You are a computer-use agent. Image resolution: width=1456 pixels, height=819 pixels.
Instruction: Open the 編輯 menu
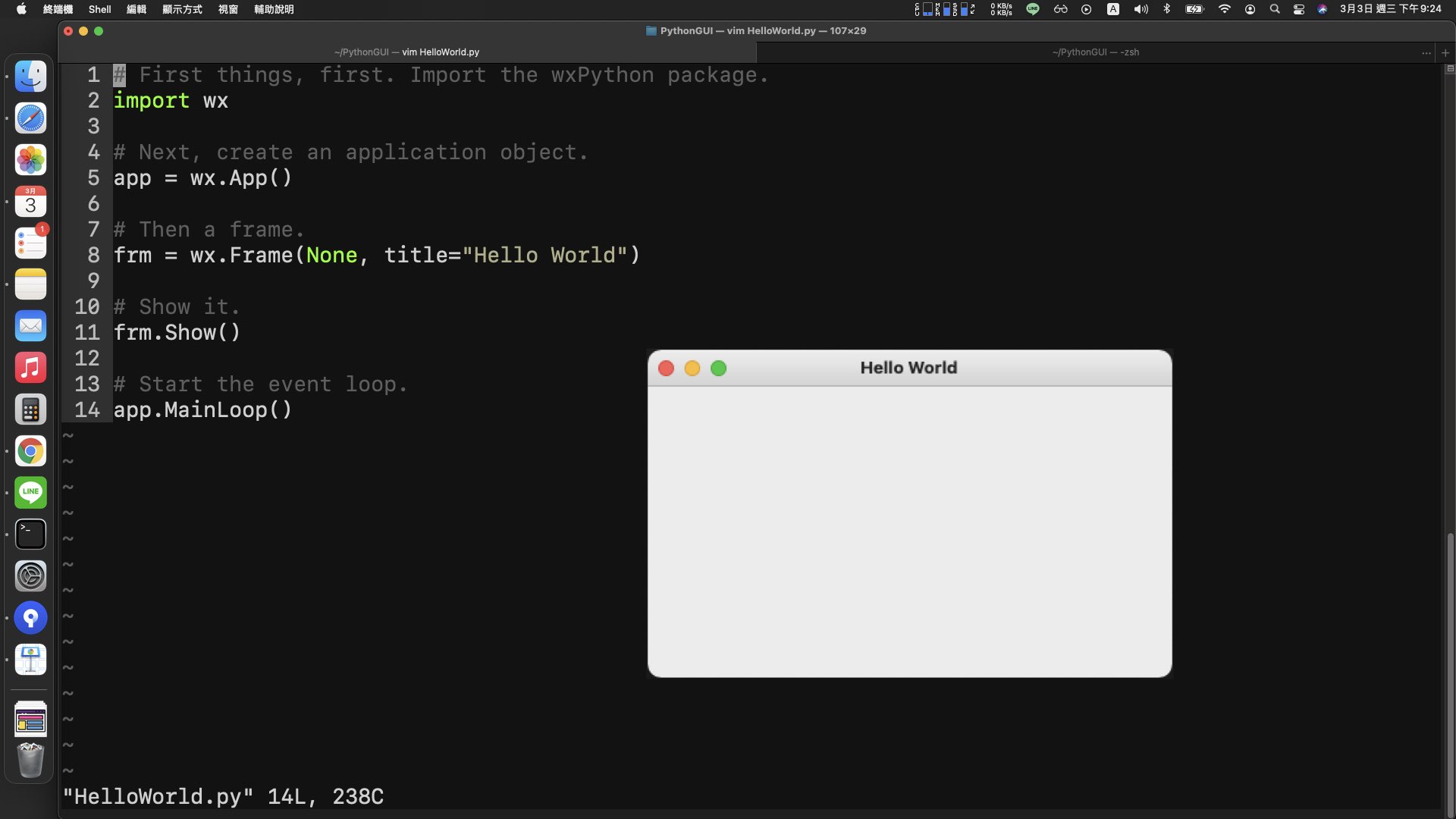pos(136,9)
